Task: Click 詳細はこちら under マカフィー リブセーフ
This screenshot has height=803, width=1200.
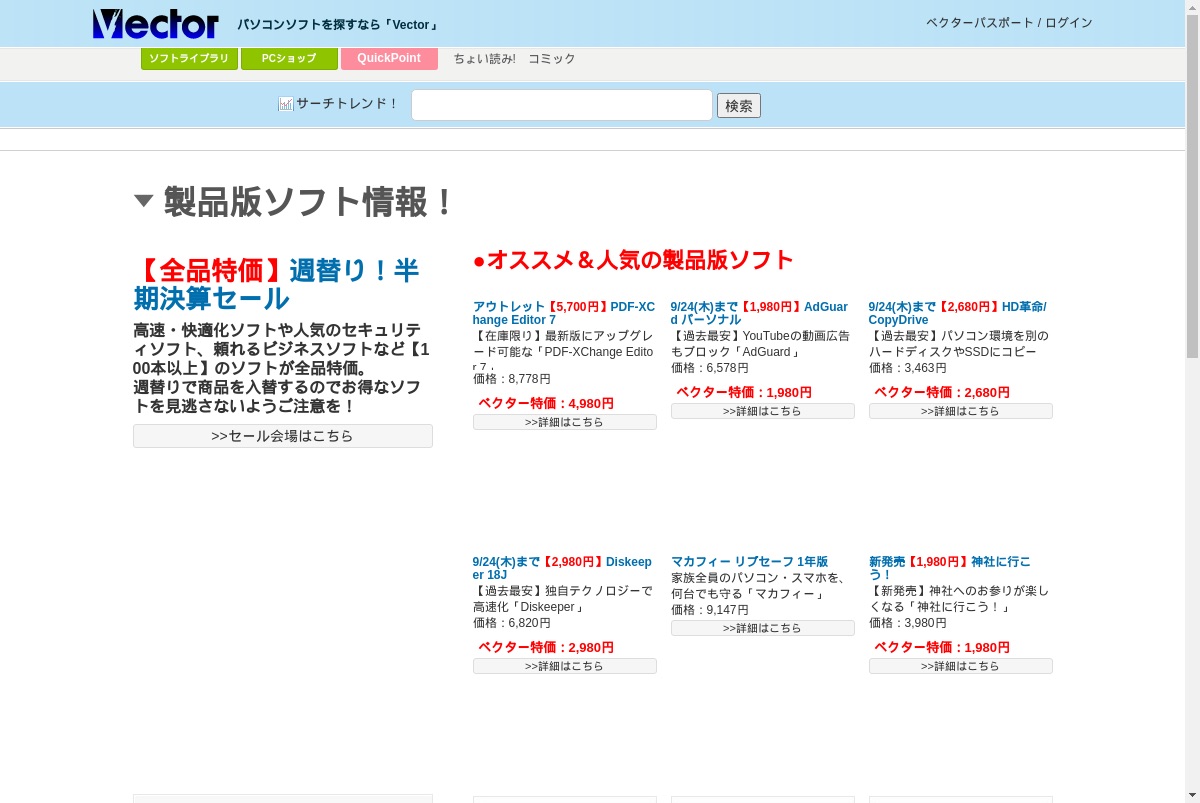Action: (763, 628)
